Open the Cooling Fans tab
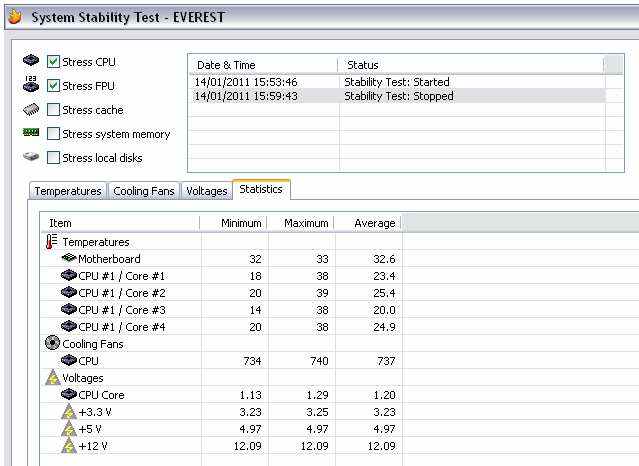 coord(144,191)
